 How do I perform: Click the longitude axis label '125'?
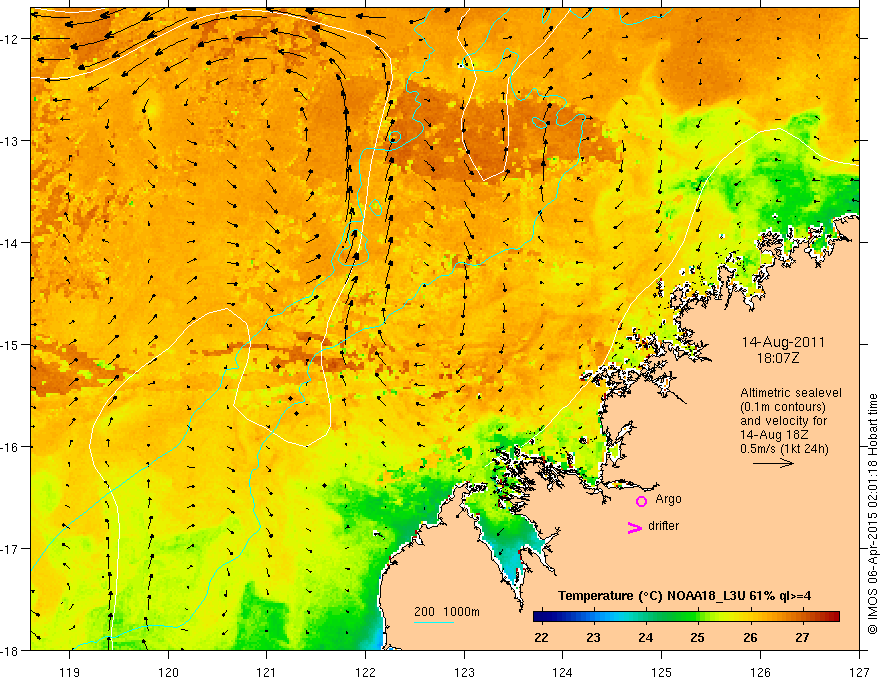(662, 672)
